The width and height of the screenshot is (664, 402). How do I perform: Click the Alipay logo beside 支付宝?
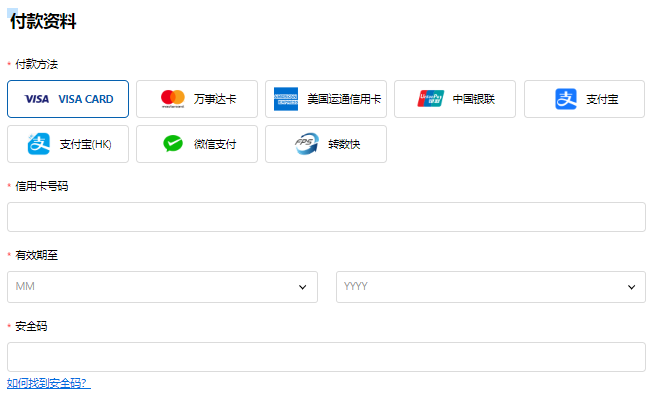[x=566, y=99]
